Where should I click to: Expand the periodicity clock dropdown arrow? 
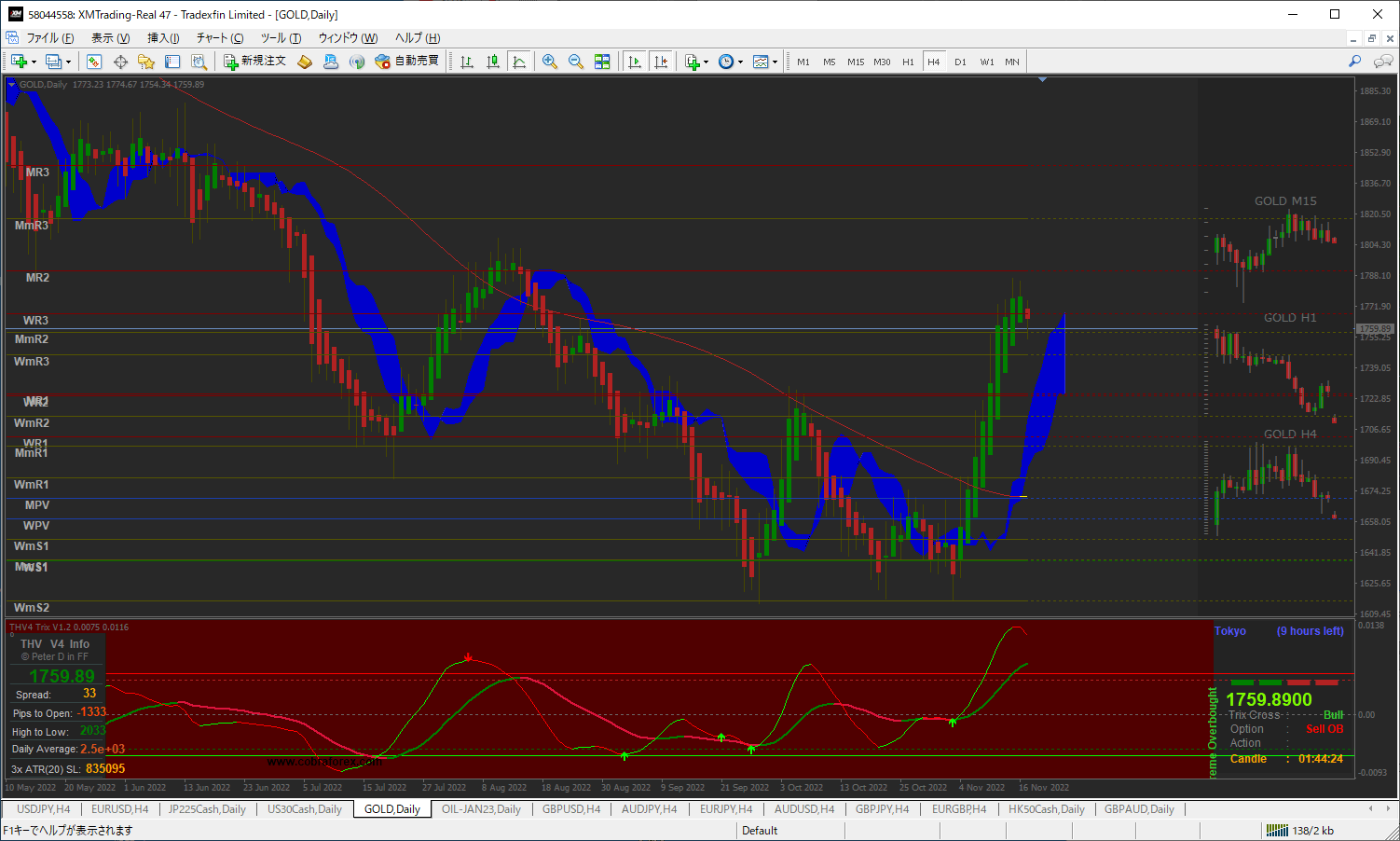tap(741, 62)
